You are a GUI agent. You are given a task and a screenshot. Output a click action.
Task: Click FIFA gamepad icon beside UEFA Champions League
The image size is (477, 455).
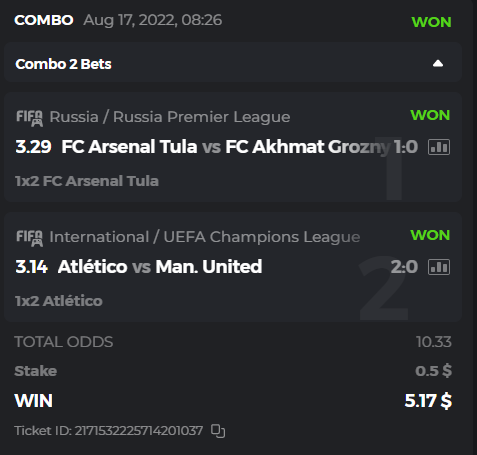coord(30,238)
